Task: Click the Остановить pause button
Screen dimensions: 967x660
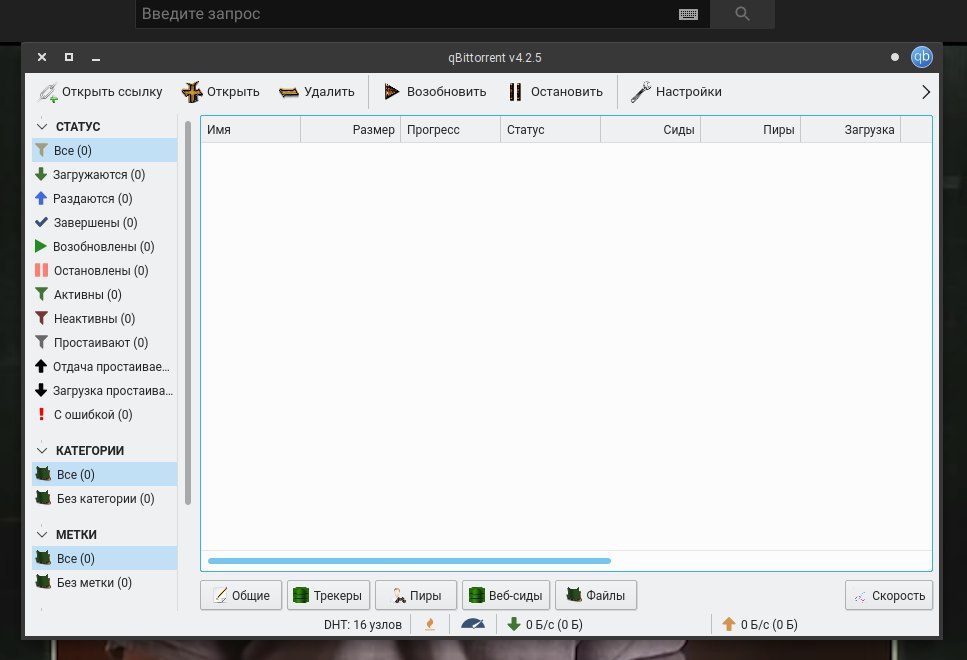Action: [x=556, y=92]
